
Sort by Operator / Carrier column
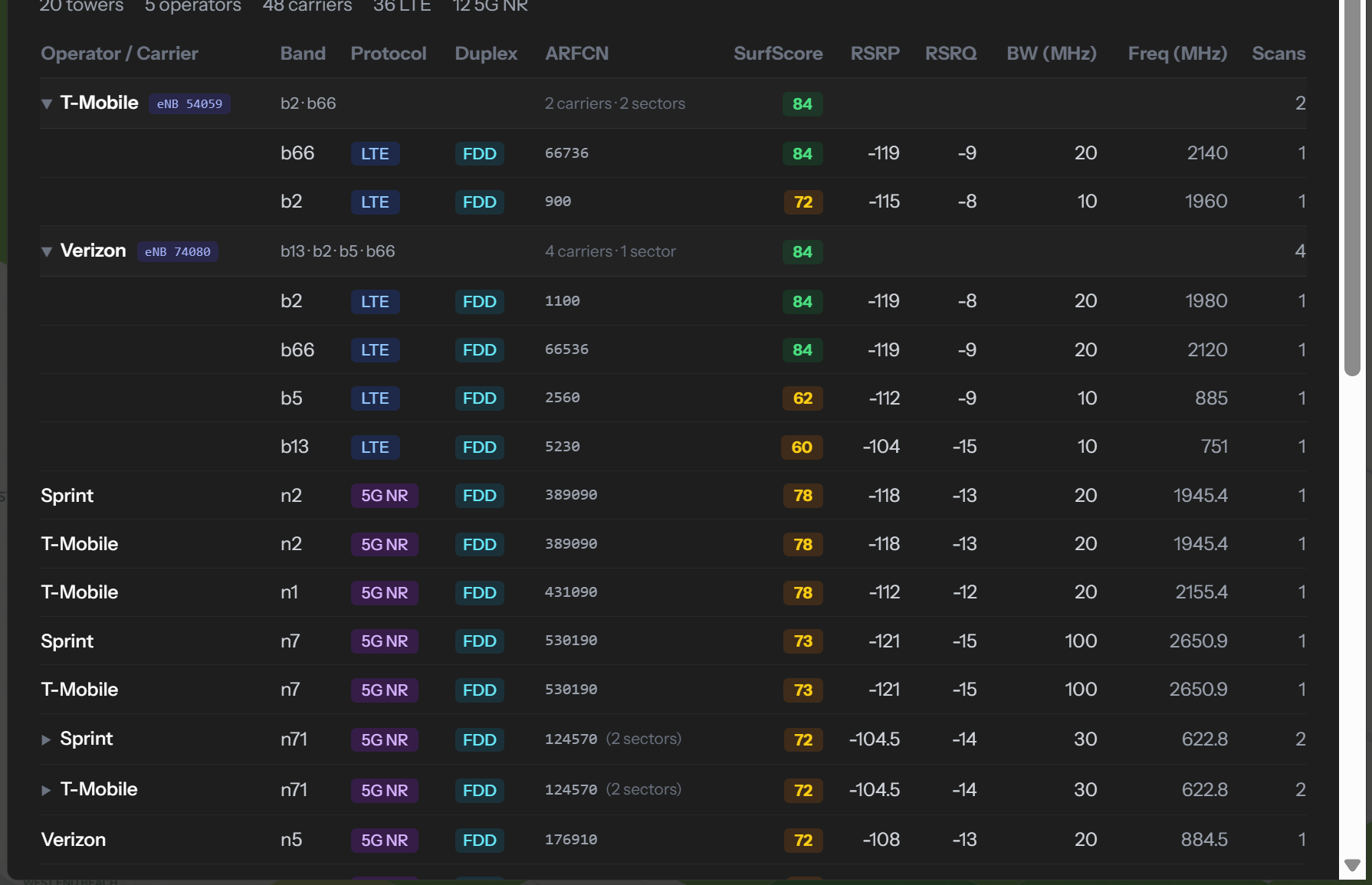tap(120, 54)
